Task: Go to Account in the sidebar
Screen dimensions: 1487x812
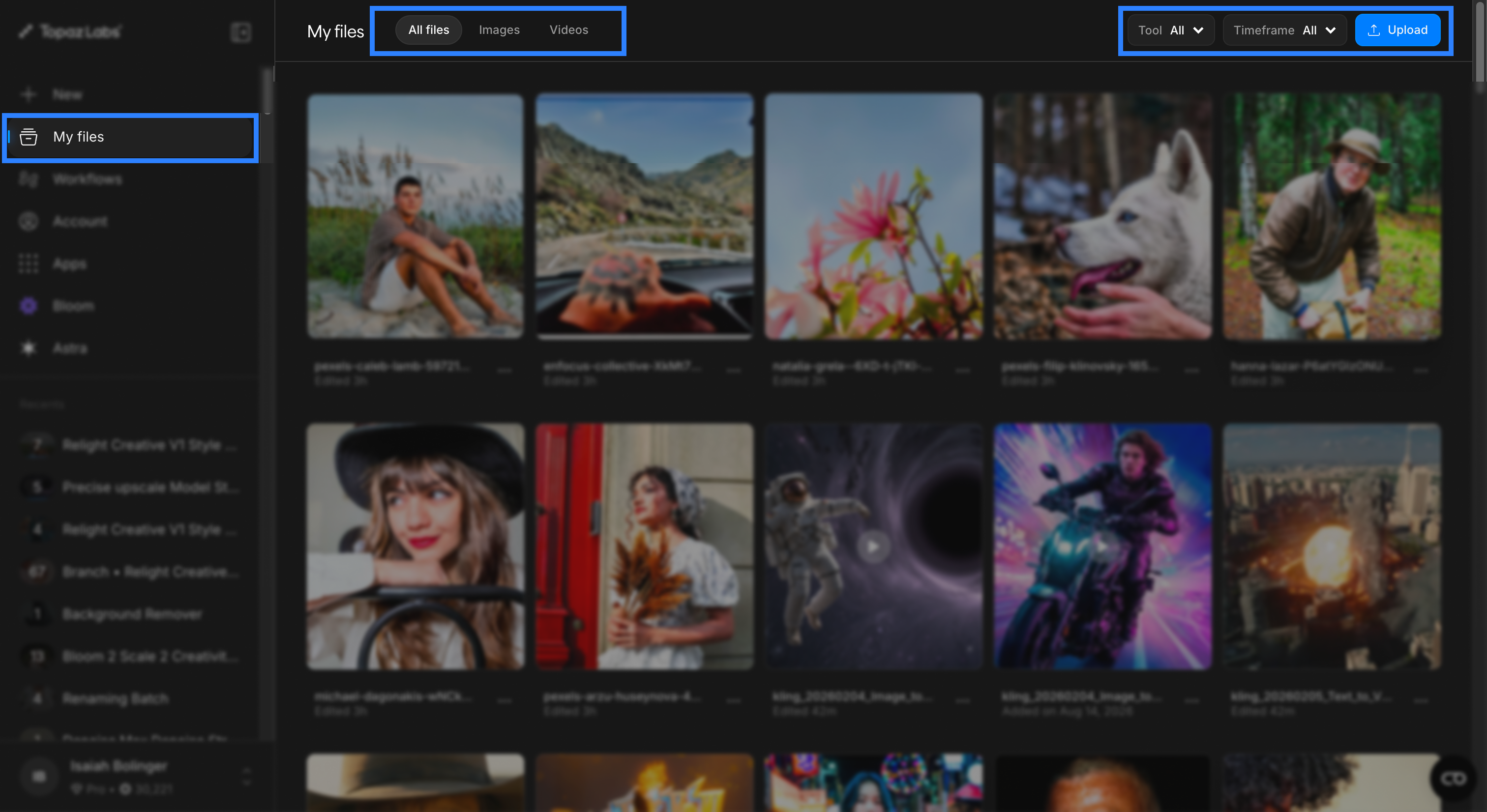Action: tap(130, 221)
